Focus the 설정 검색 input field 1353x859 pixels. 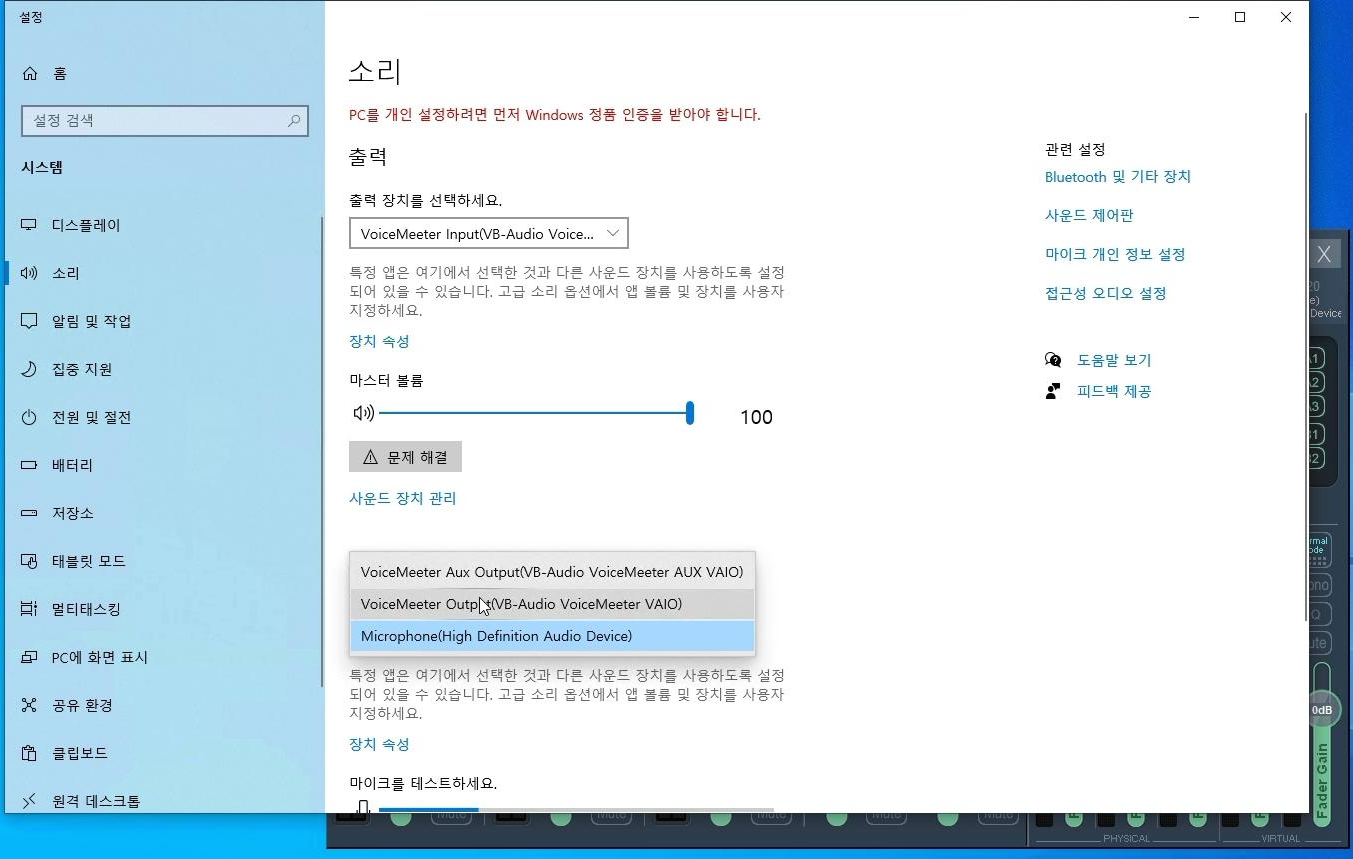165,121
